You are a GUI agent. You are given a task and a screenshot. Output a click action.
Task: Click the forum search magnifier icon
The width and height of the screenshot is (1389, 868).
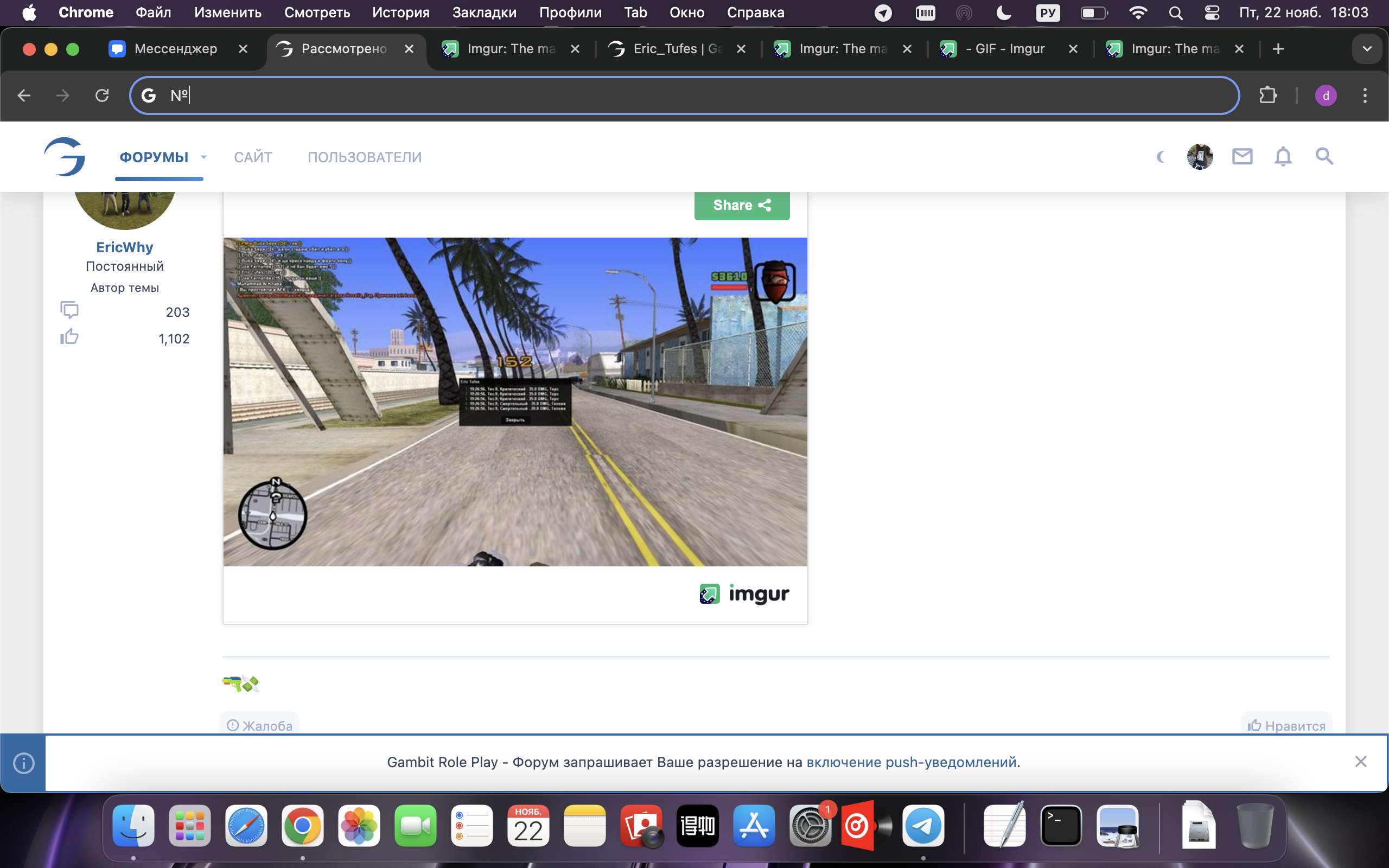[x=1324, y=156]
